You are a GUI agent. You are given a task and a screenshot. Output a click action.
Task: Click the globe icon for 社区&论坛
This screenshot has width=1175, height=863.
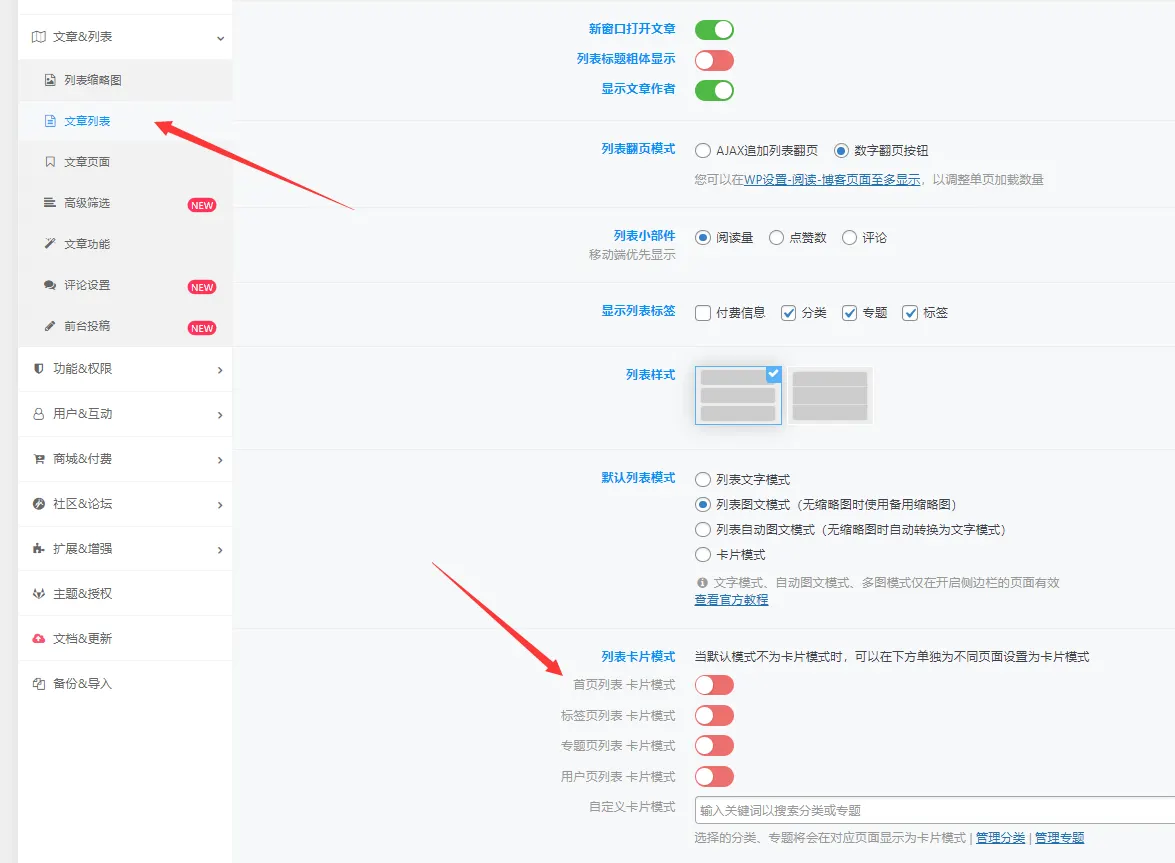39,503
